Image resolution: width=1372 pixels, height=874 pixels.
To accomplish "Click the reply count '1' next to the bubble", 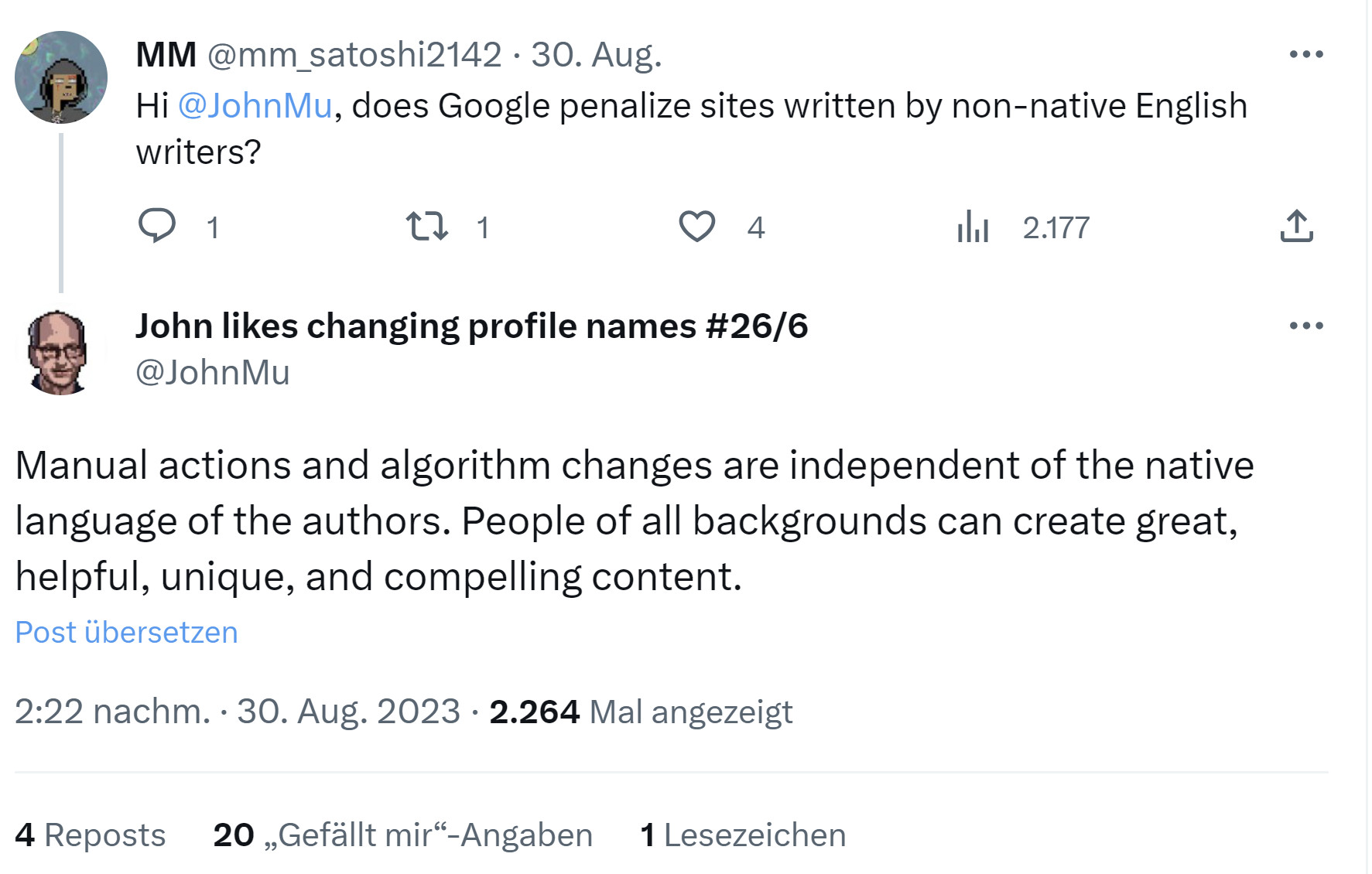I will [213, 227].
